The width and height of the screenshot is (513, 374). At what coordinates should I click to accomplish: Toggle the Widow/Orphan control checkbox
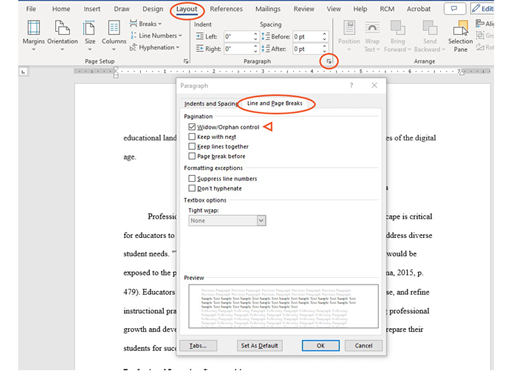click(x=192, y=127)
